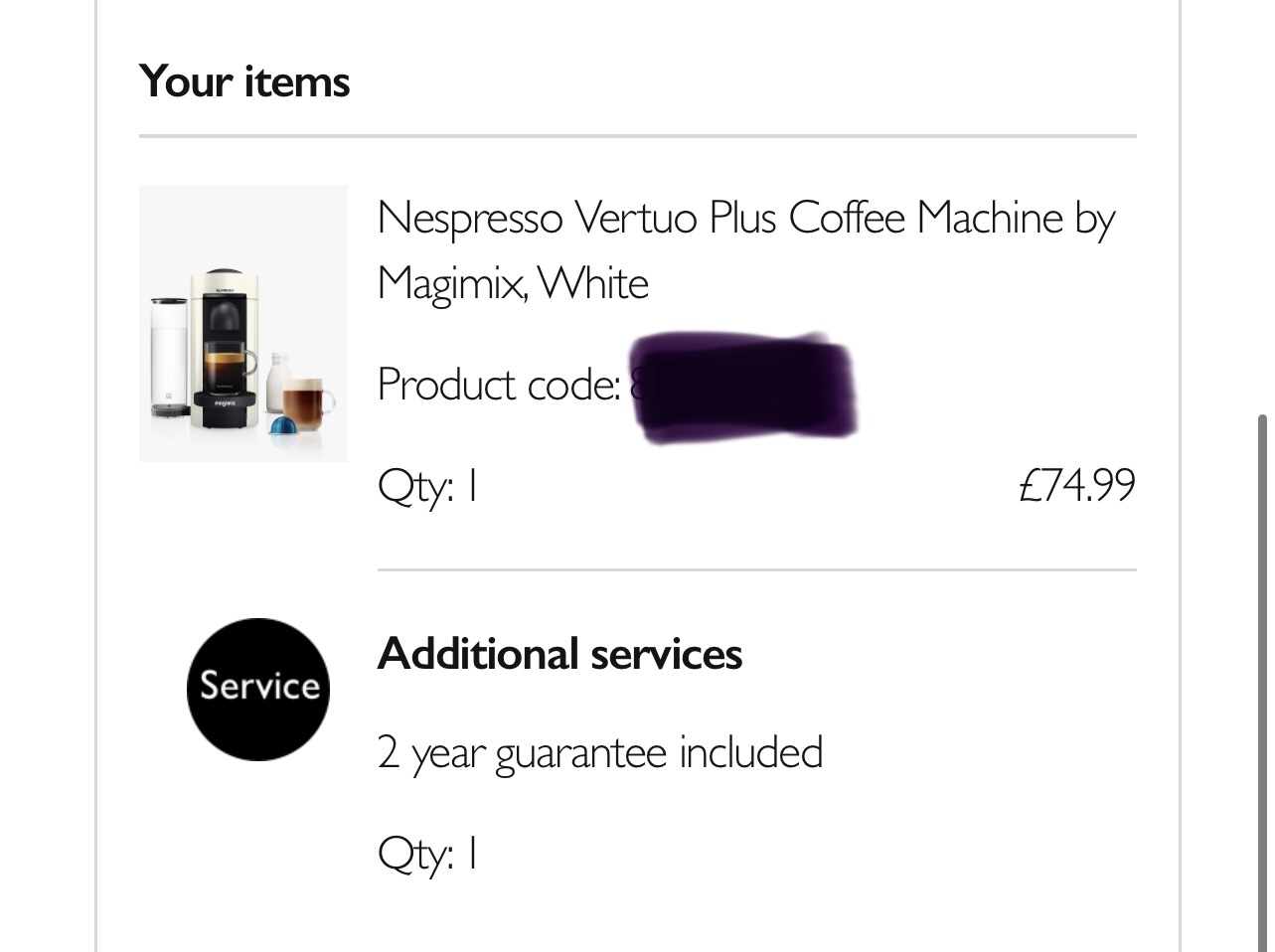Click the Product code label
Viewport: 1275px width, 952px height.
click(499, 384)
